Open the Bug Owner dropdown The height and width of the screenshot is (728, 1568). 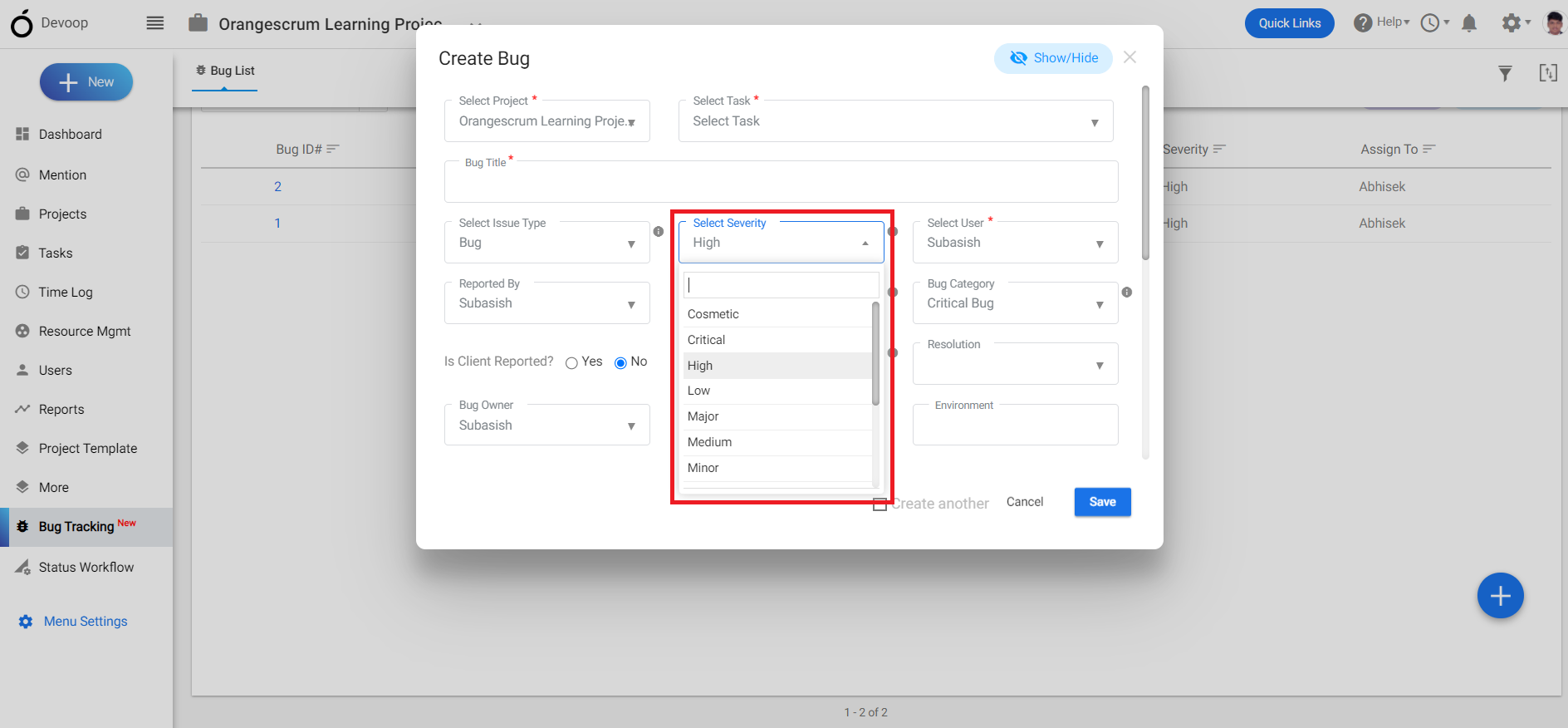click(x=547, y=425)
